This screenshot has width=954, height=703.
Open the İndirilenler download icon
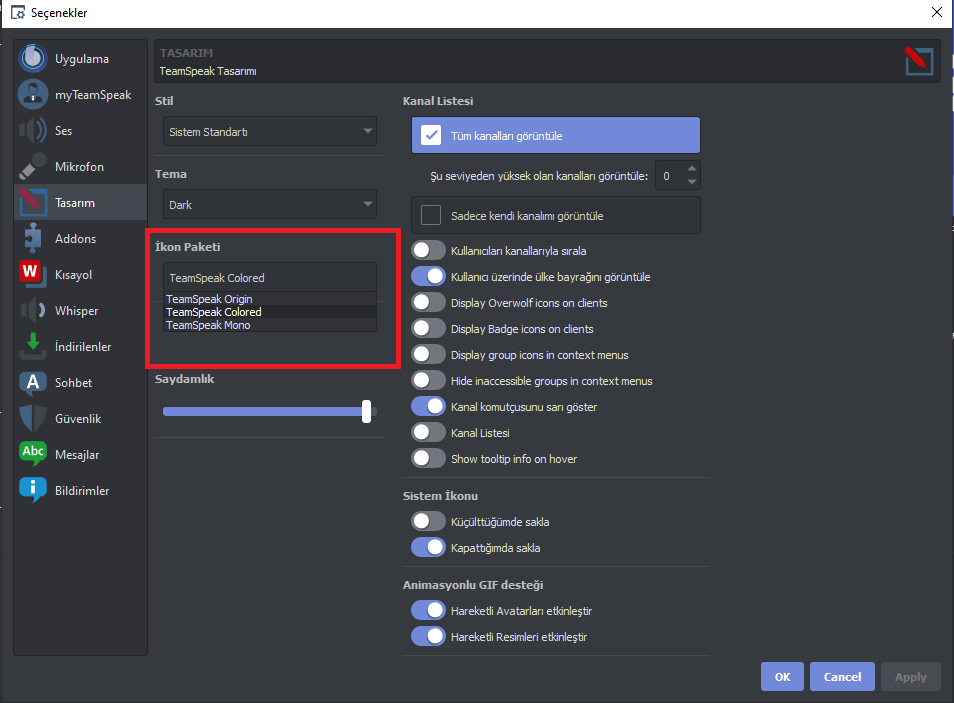click(33, 346)
